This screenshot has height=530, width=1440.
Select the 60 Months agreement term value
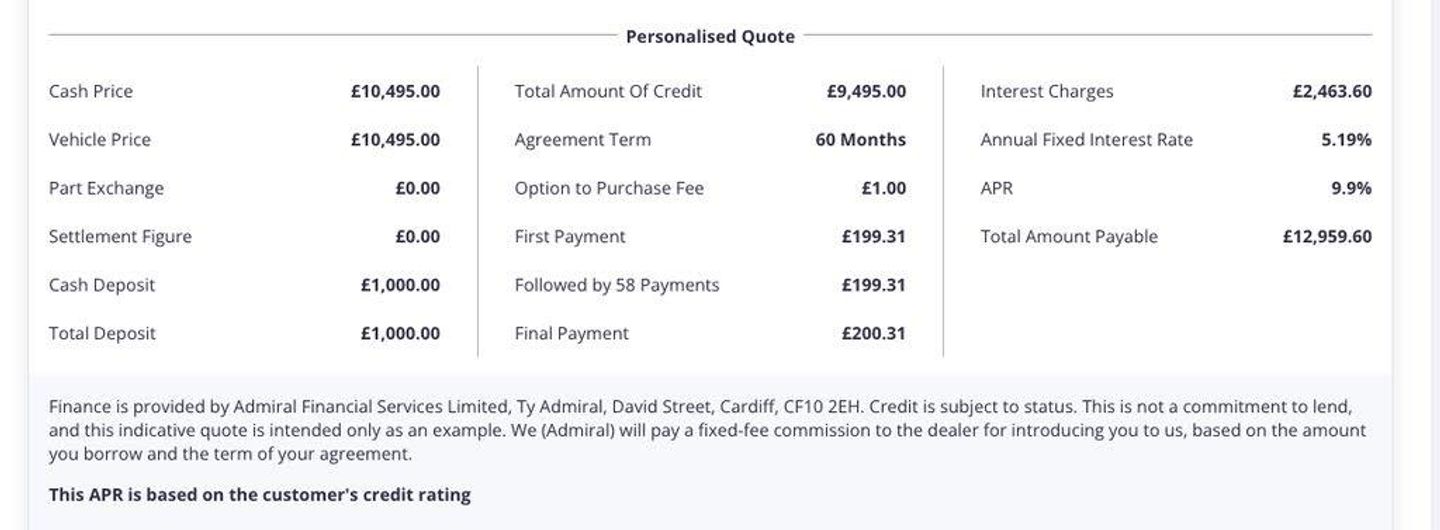[x=861, y=140]
